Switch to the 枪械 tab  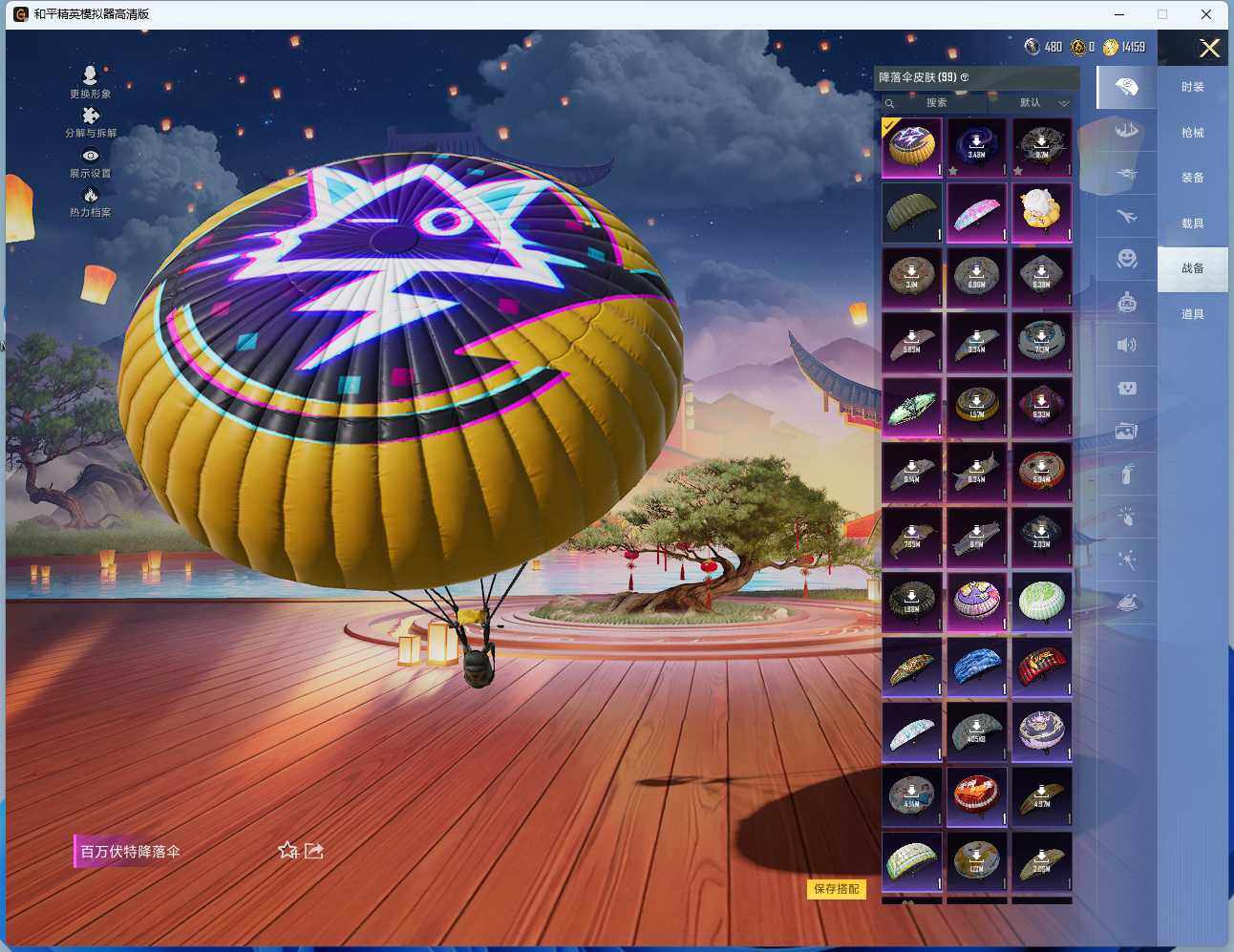(1193, 133)
